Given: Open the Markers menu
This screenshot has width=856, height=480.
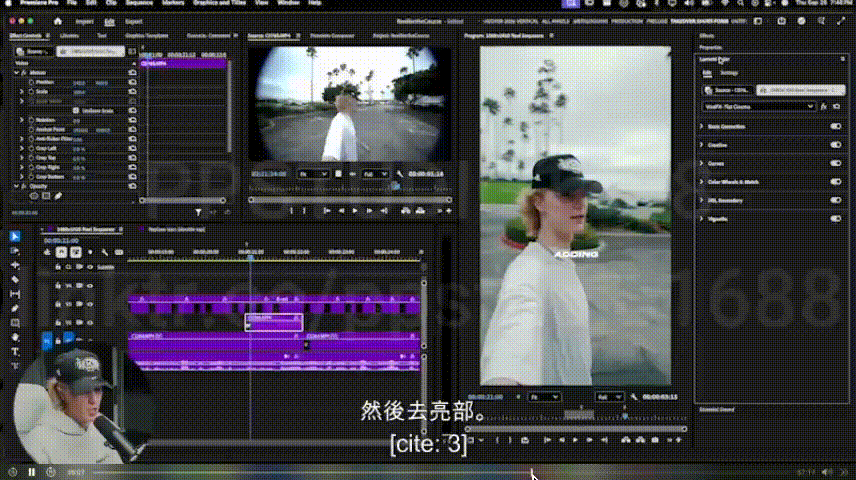Looking at the screenshot, I should tap(173, 3).
